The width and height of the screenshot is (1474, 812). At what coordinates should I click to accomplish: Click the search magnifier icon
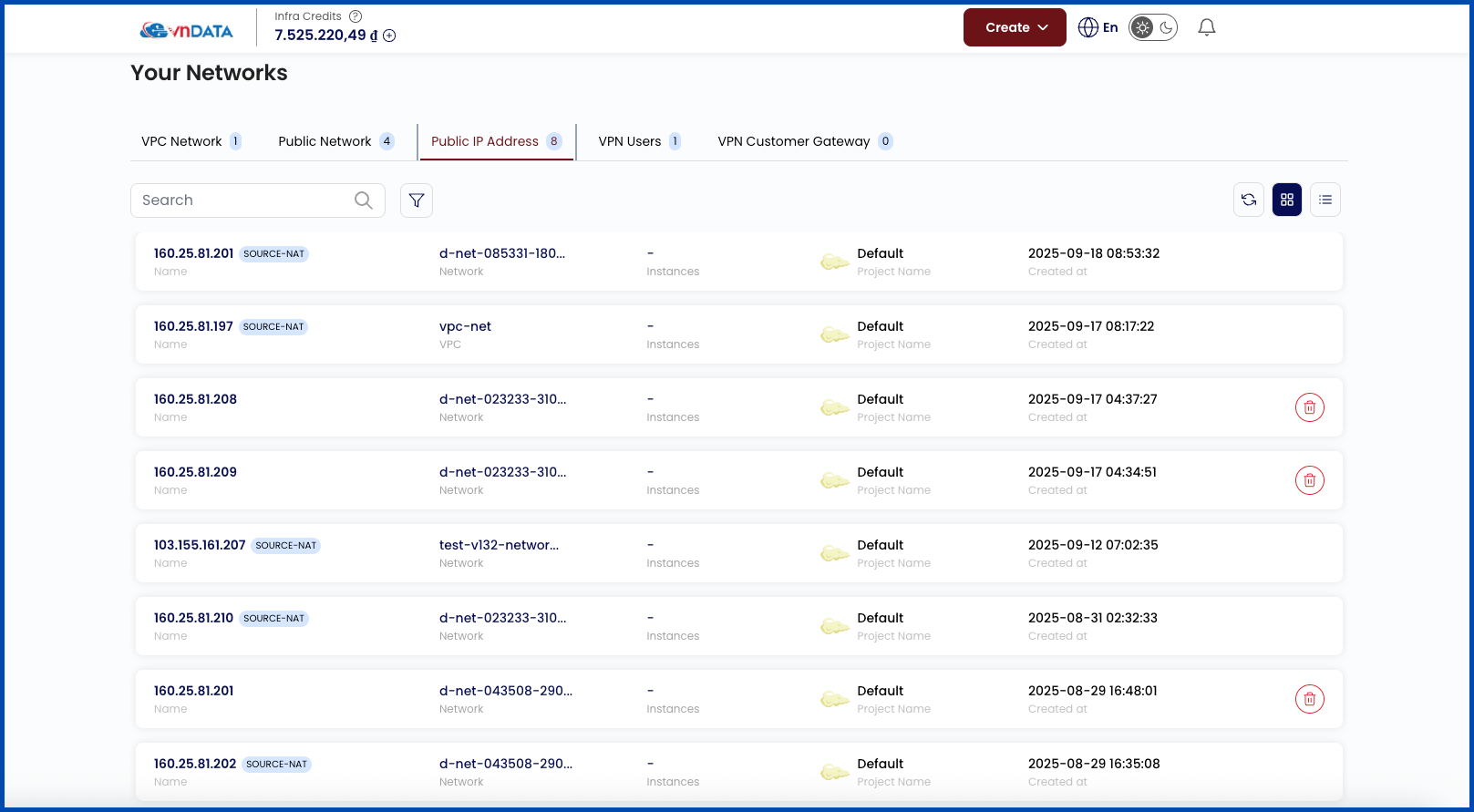coord(364,200)
